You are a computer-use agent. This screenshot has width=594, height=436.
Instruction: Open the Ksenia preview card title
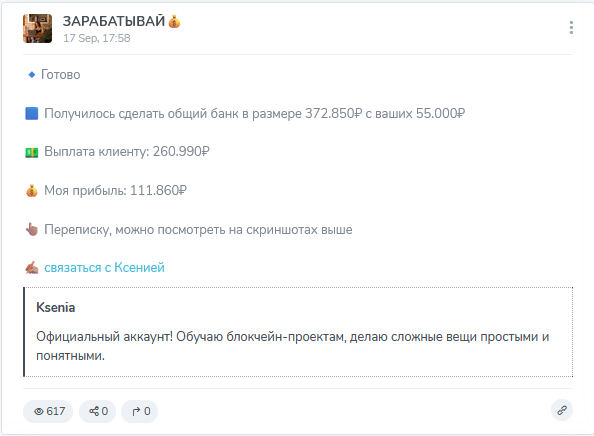(x=56, y=307)
